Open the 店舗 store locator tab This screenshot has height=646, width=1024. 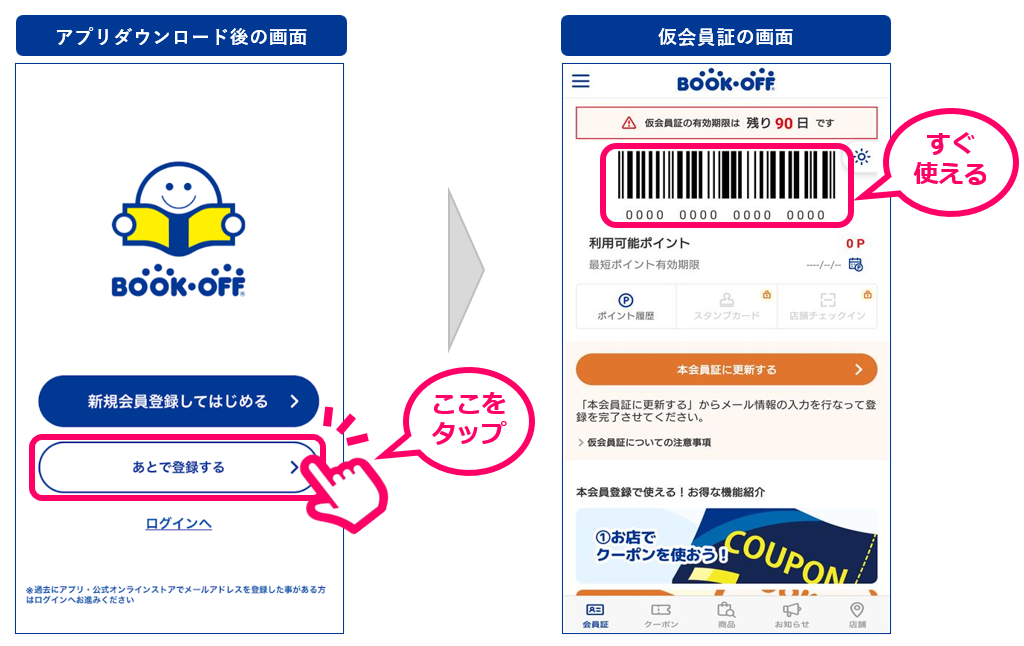(857, 615)
